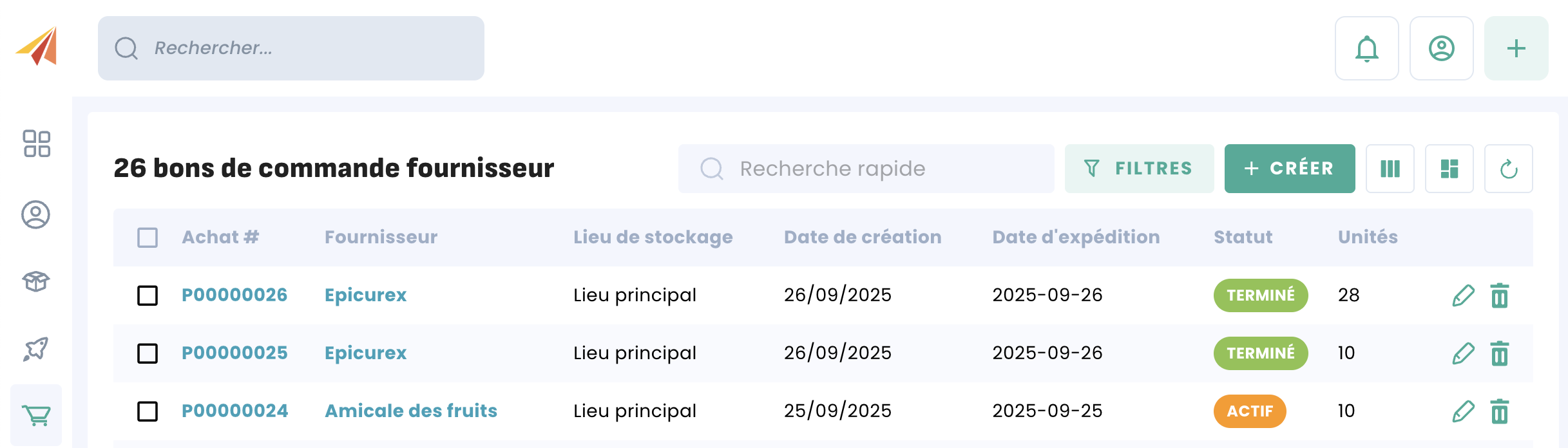Open supplier Amicale des fruits
Image resolution: width=1568 pixels, height=448 pixels.
(410, 411)
